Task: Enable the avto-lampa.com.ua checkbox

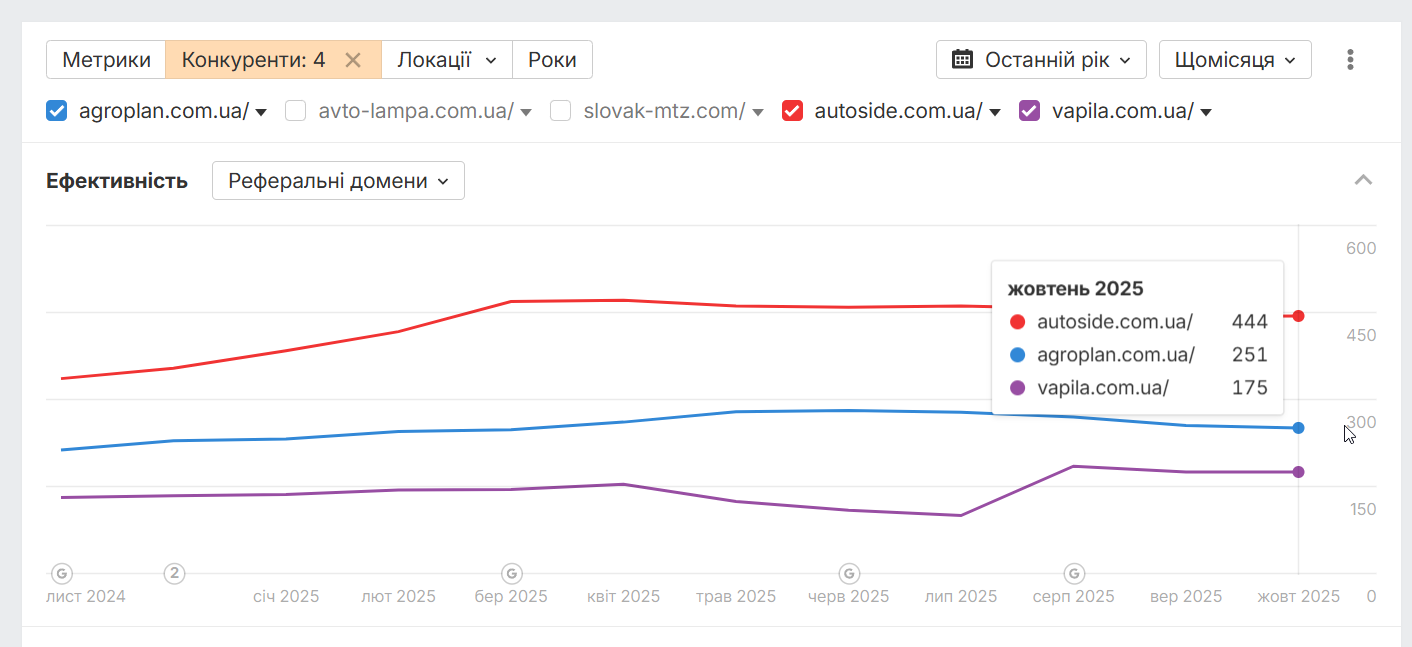Action: tap(295, 111)
